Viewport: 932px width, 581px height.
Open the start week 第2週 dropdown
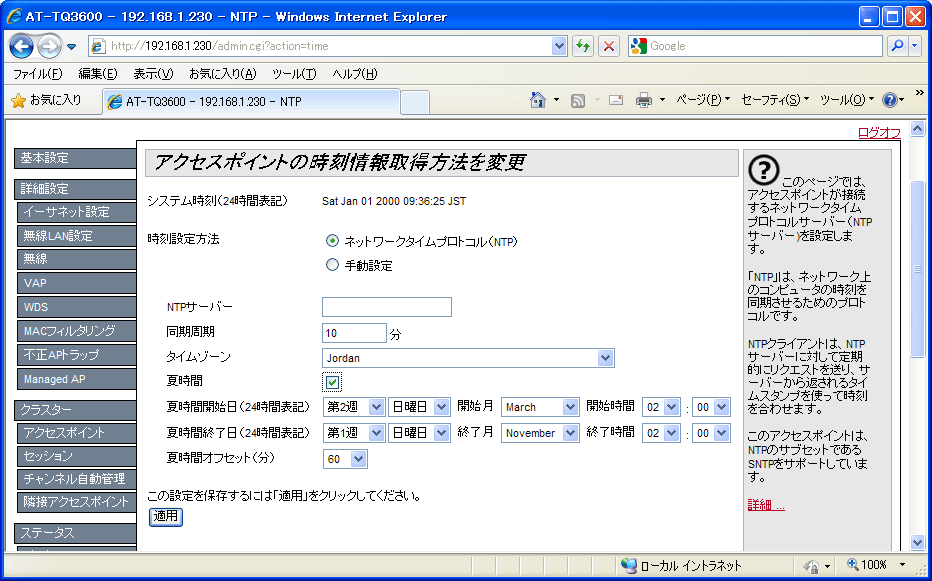click(x=354, y=407)
